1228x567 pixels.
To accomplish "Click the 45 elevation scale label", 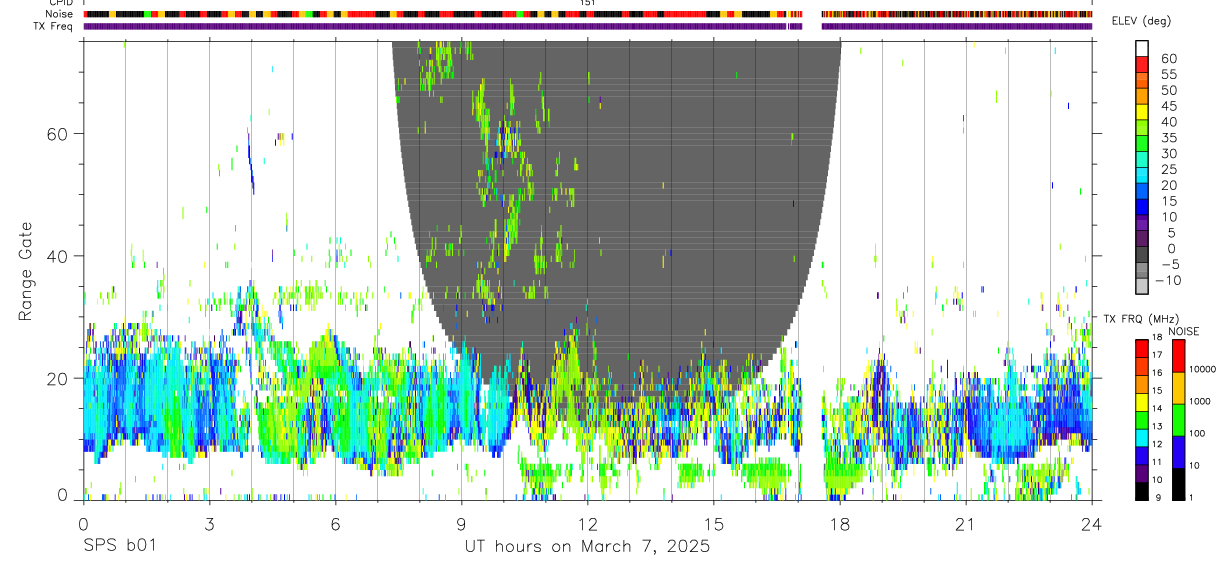I will [1168, 106].
